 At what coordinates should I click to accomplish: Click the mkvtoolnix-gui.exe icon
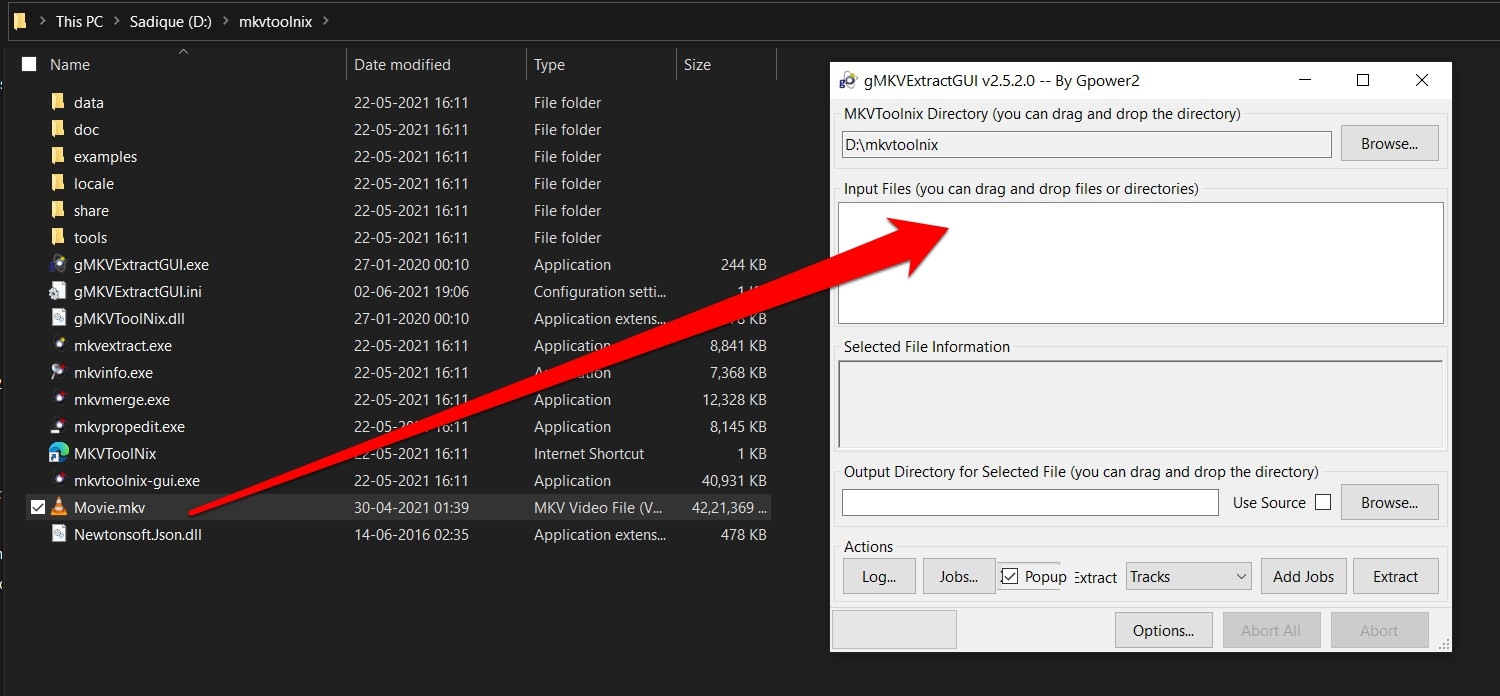point(58,480)
